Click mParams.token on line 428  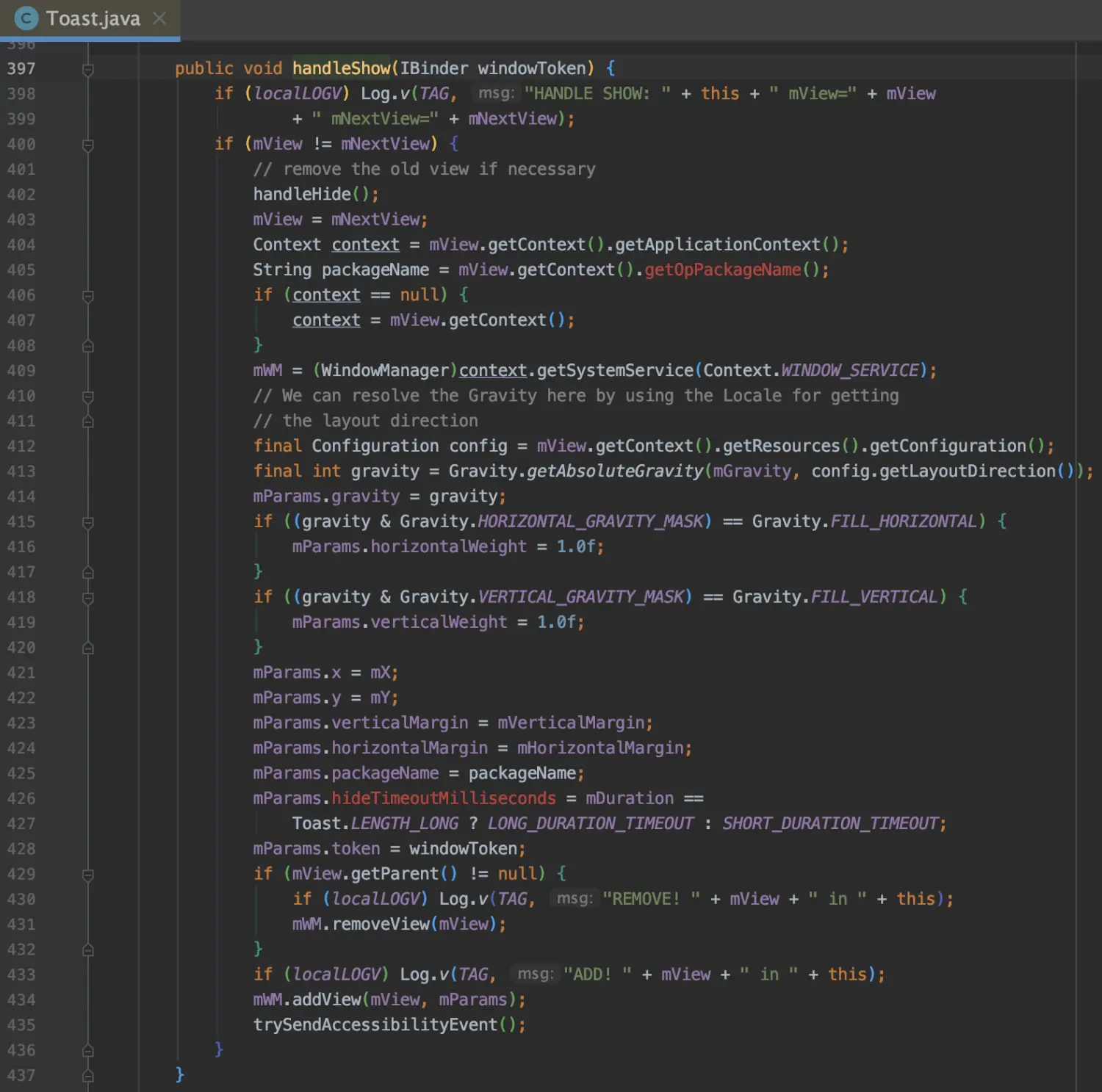[317, 849]
